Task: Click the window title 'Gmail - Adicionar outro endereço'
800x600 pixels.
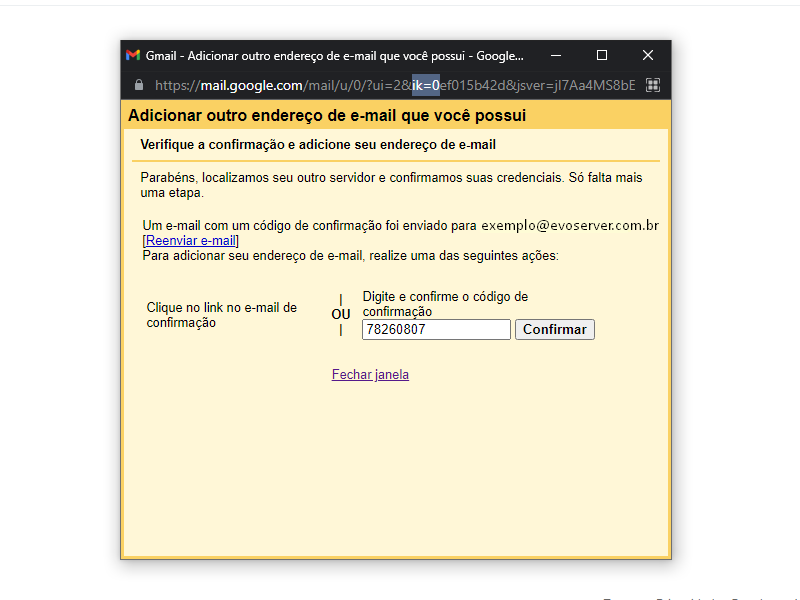Action: 335,56
